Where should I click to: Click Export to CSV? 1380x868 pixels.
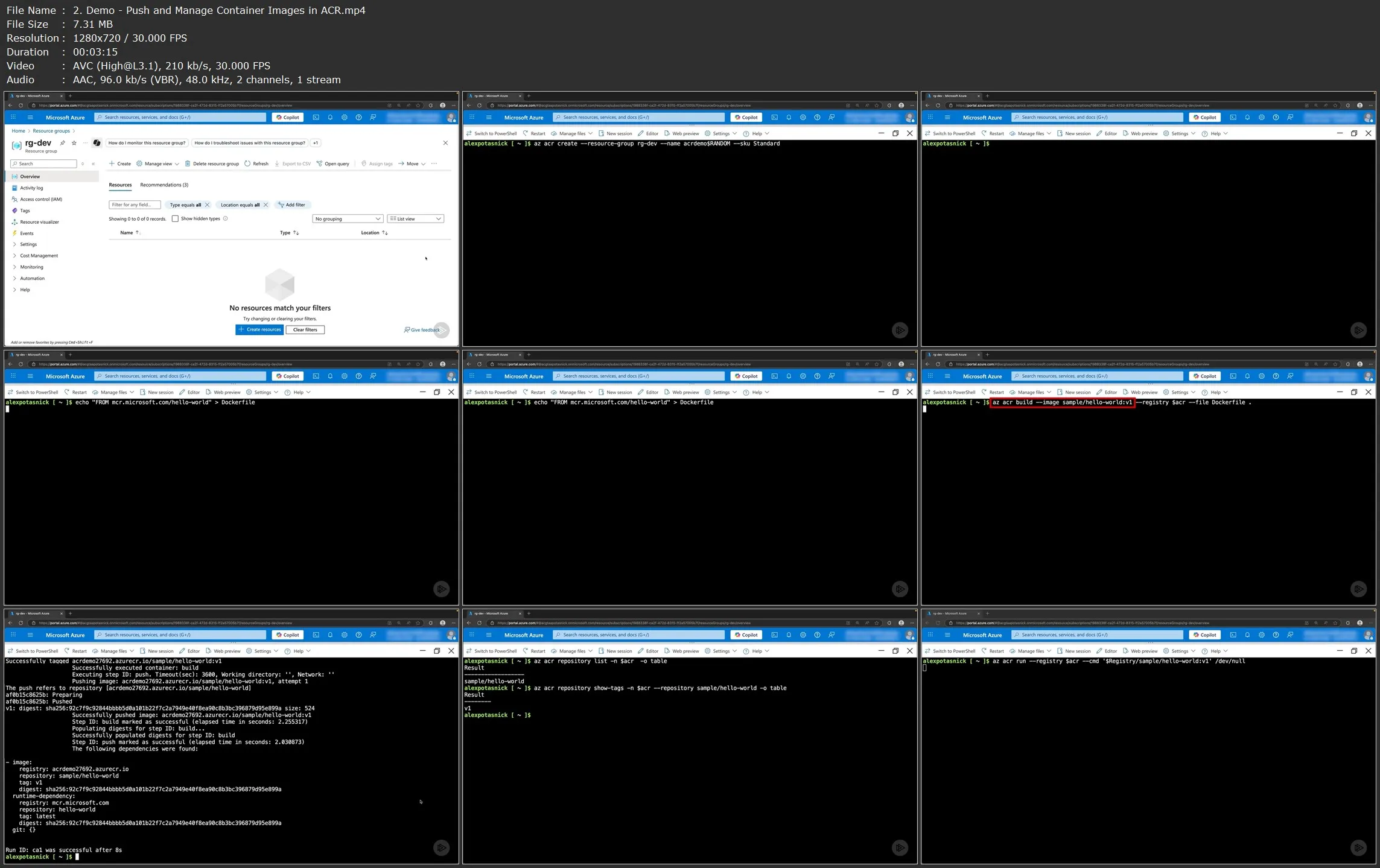coord(292,163)
